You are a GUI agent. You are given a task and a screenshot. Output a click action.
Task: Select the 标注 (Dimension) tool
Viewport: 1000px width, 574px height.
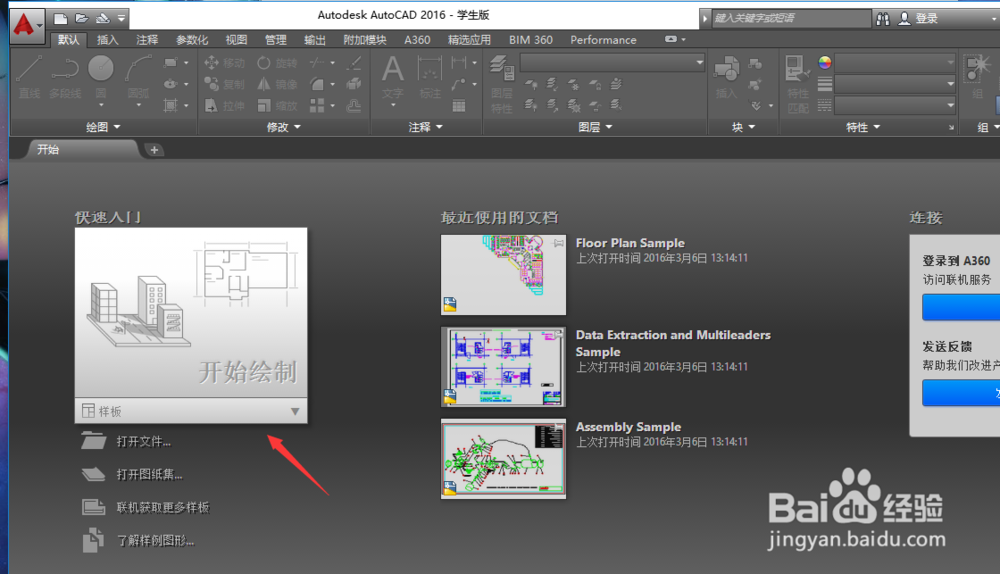tap(430, 78)
